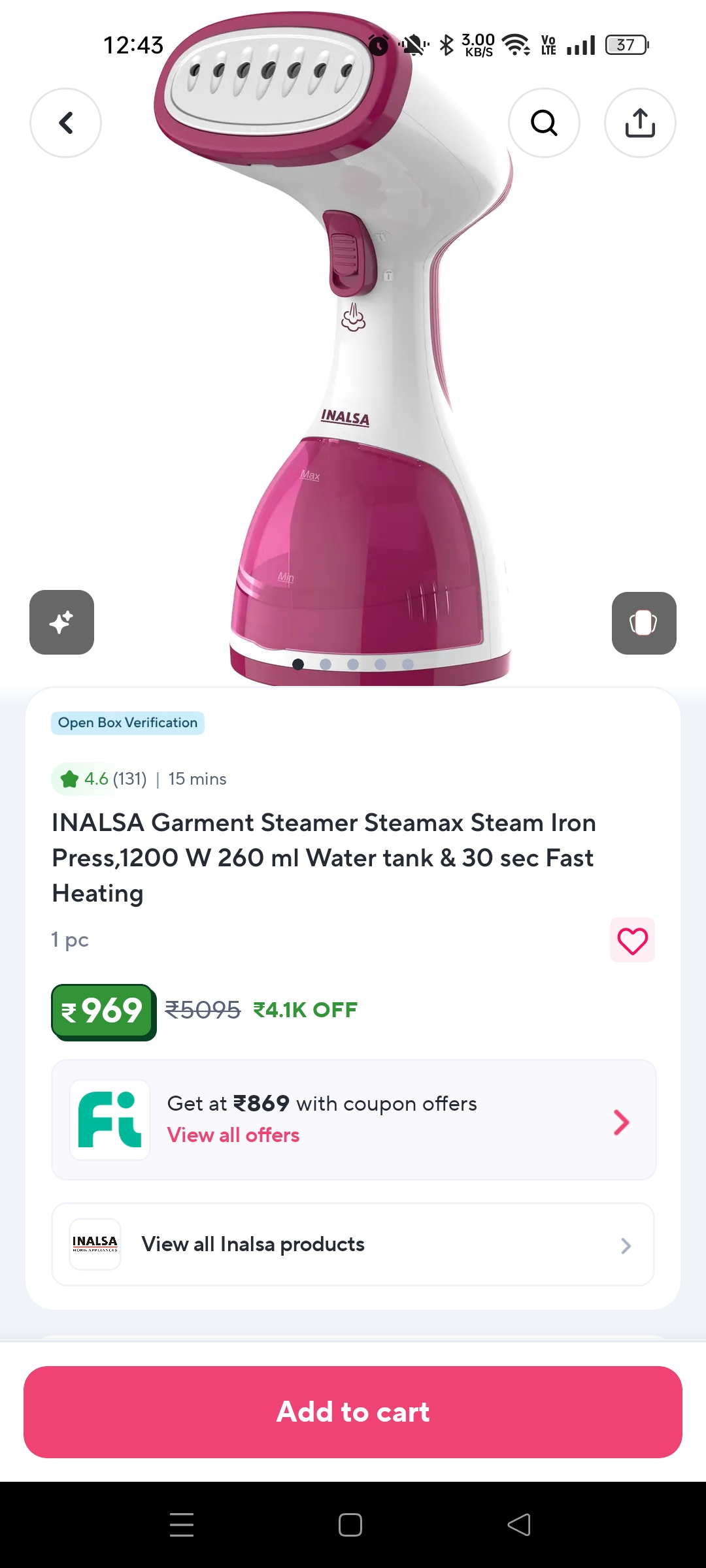Tap the Fi coupon logo
Screen dimensions: 706x1568
point(109,1120)
